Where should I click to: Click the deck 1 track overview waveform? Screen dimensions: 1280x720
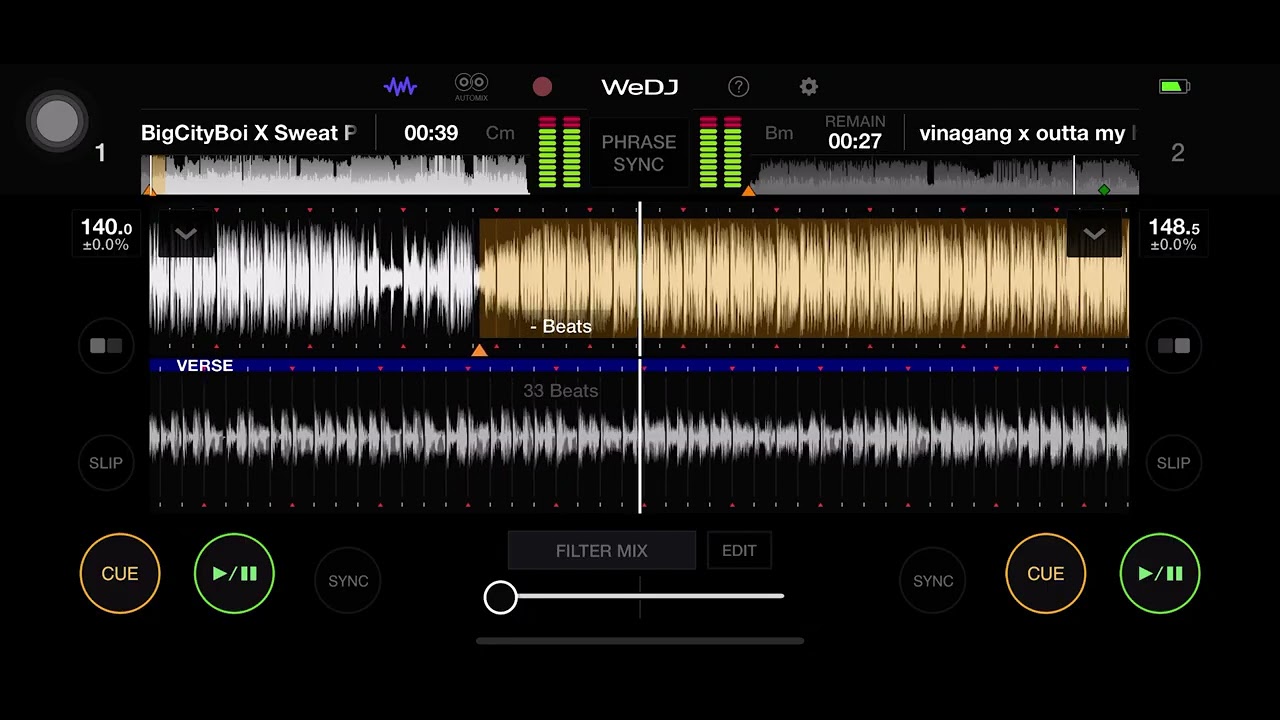coord(335,174)
